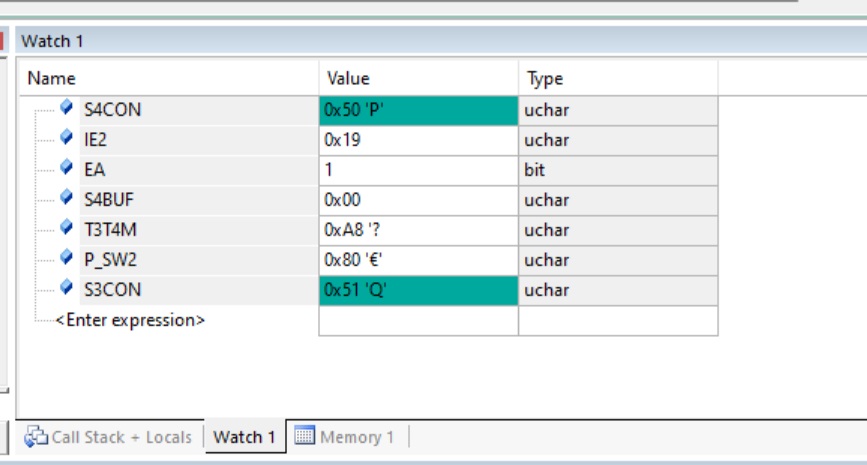Click the Memory 1 tab icon
867x465 pixels.
(304, 437)
